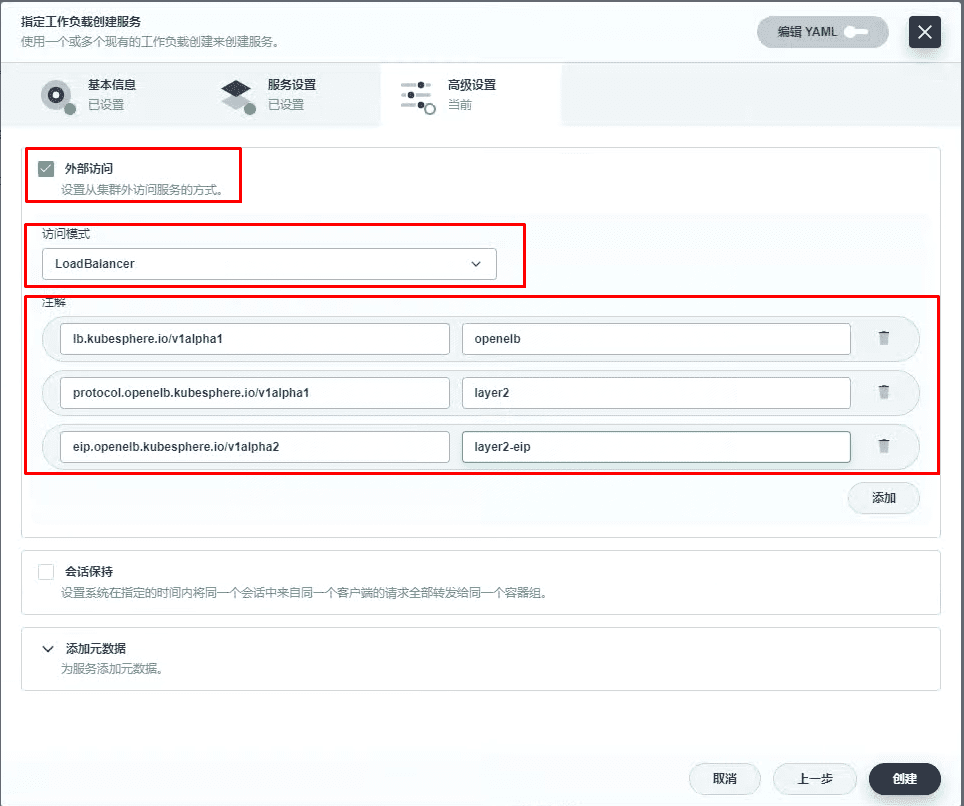Click the 添加元数据 heading text

point(95,649)
